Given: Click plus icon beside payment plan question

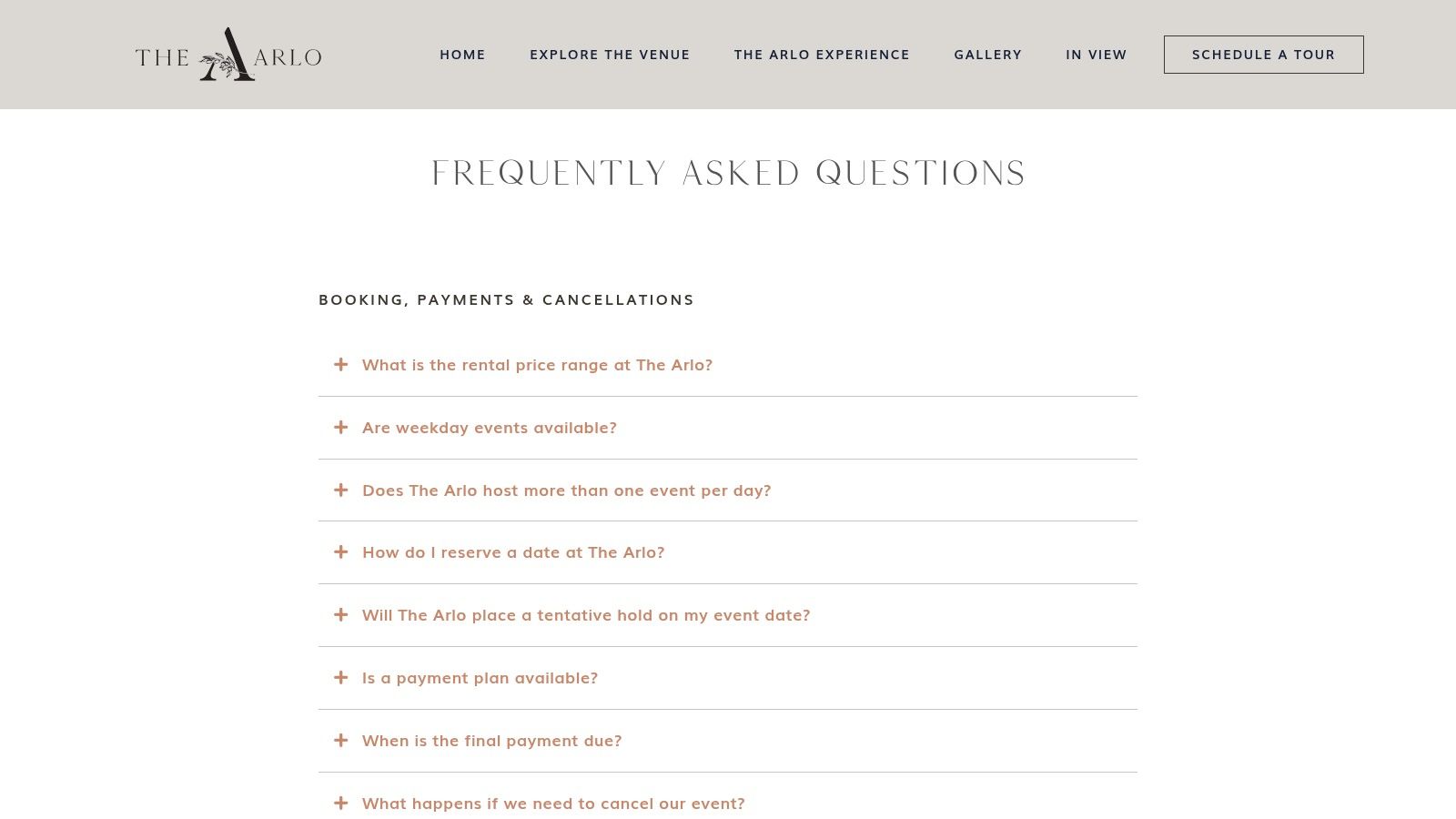Looking at the screenshot, I should [341, 678].
